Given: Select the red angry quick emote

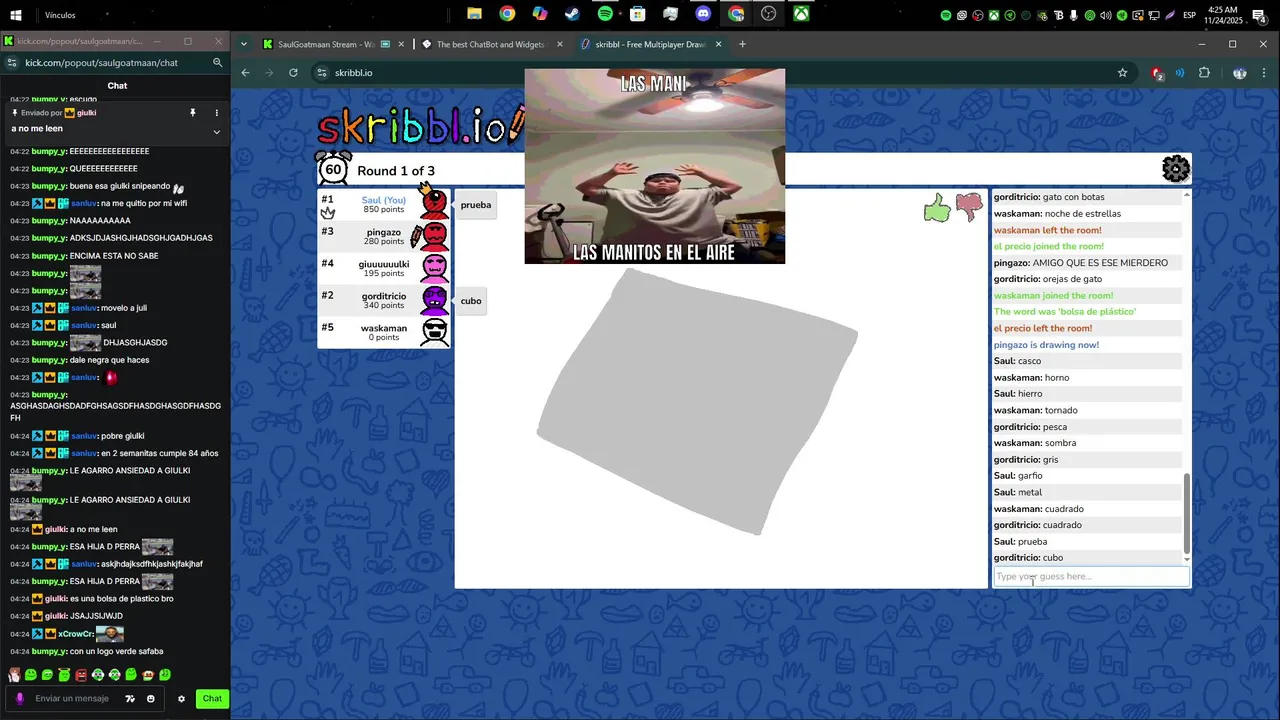Looking at the screenshot, I should tap(81, 675).
